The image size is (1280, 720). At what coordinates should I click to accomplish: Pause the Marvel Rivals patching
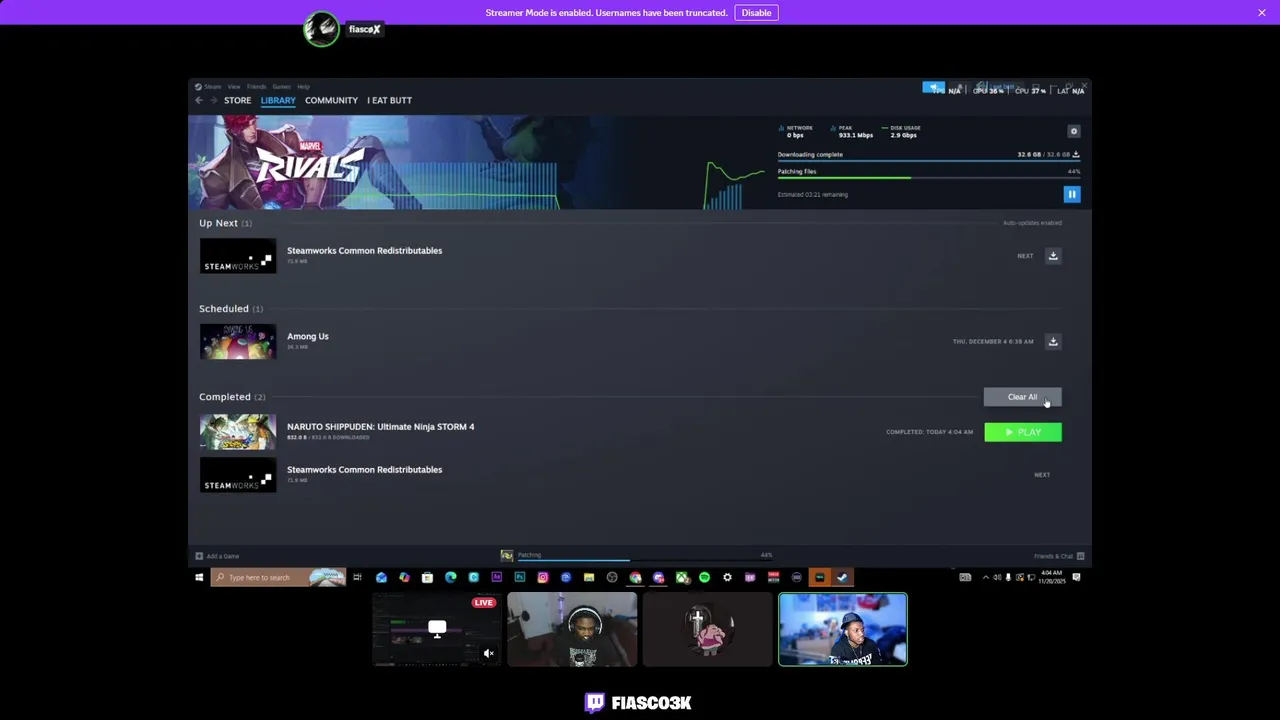click(x=1072, y=194)
